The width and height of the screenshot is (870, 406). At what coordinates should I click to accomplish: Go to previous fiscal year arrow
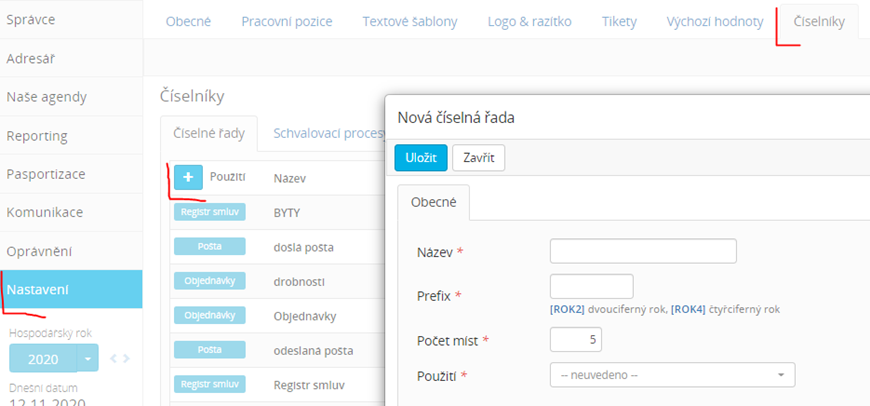[113, 358]
